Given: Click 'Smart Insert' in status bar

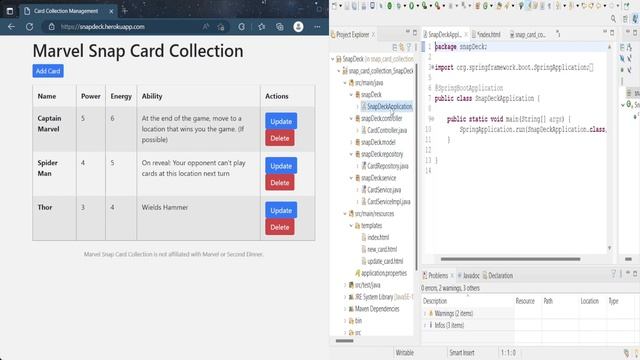Looking at the screenshot, I should click(462, 353).
